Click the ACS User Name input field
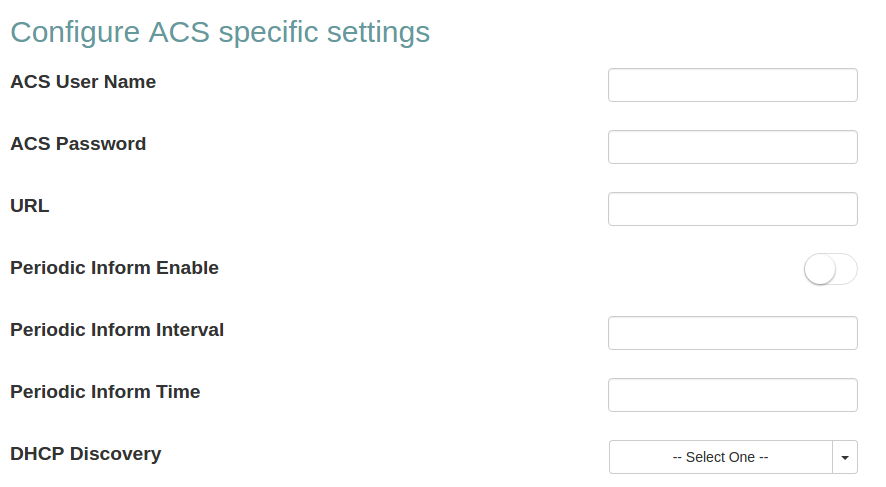 [x=732, y=85]
